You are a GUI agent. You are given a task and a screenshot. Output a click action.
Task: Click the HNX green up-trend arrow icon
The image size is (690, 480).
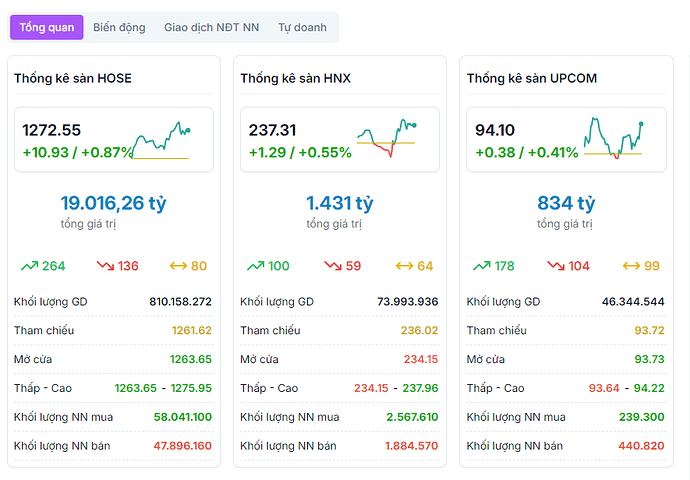point(255,266)
